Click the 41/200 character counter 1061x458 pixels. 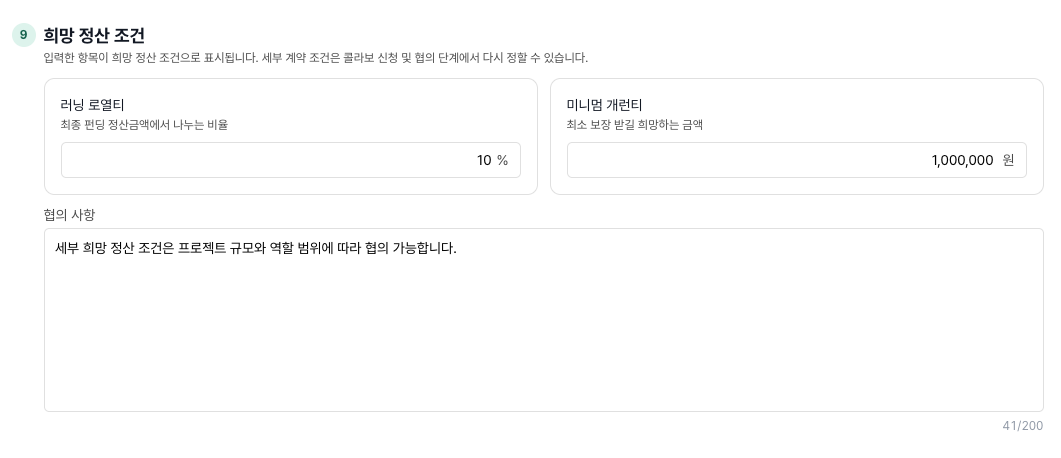1022,426
